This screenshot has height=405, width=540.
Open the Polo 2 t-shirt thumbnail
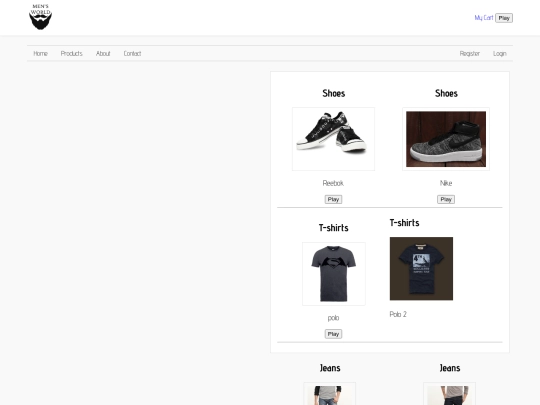(x=421, y=269)
